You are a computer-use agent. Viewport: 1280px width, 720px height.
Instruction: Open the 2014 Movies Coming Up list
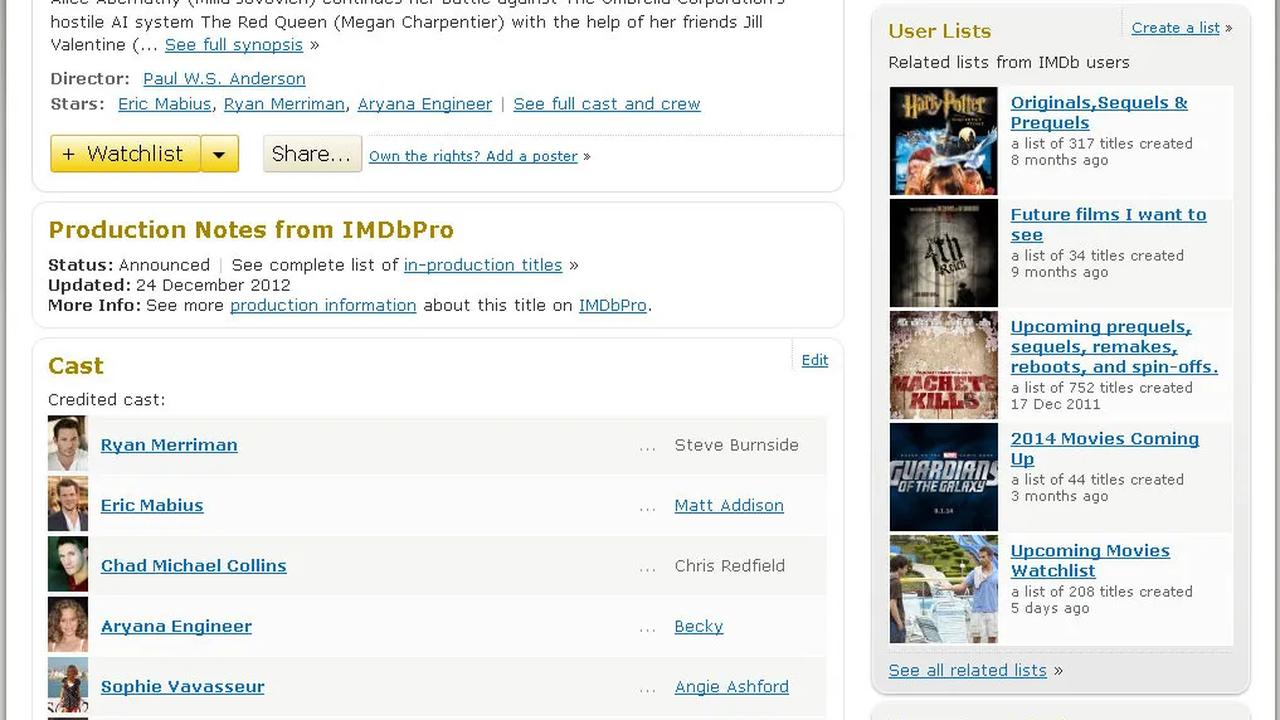point(1105,448)
